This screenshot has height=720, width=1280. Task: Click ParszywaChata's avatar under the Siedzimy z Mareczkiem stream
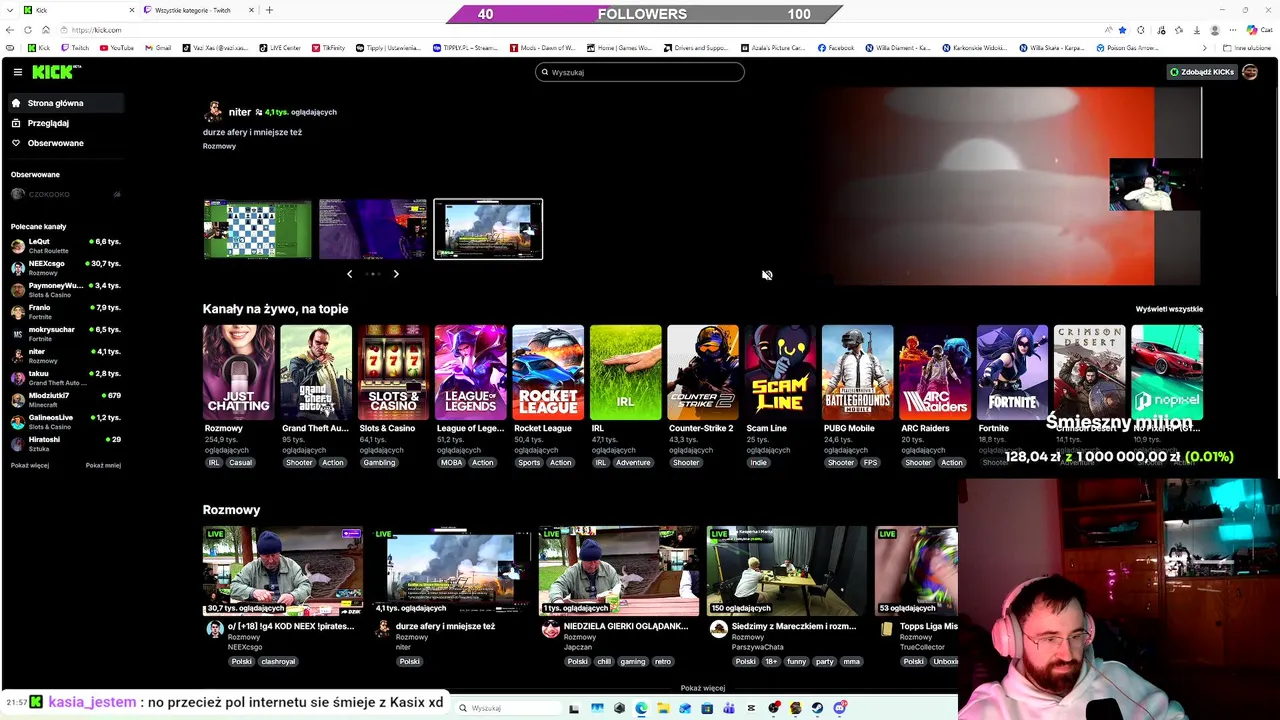point(719,629)
